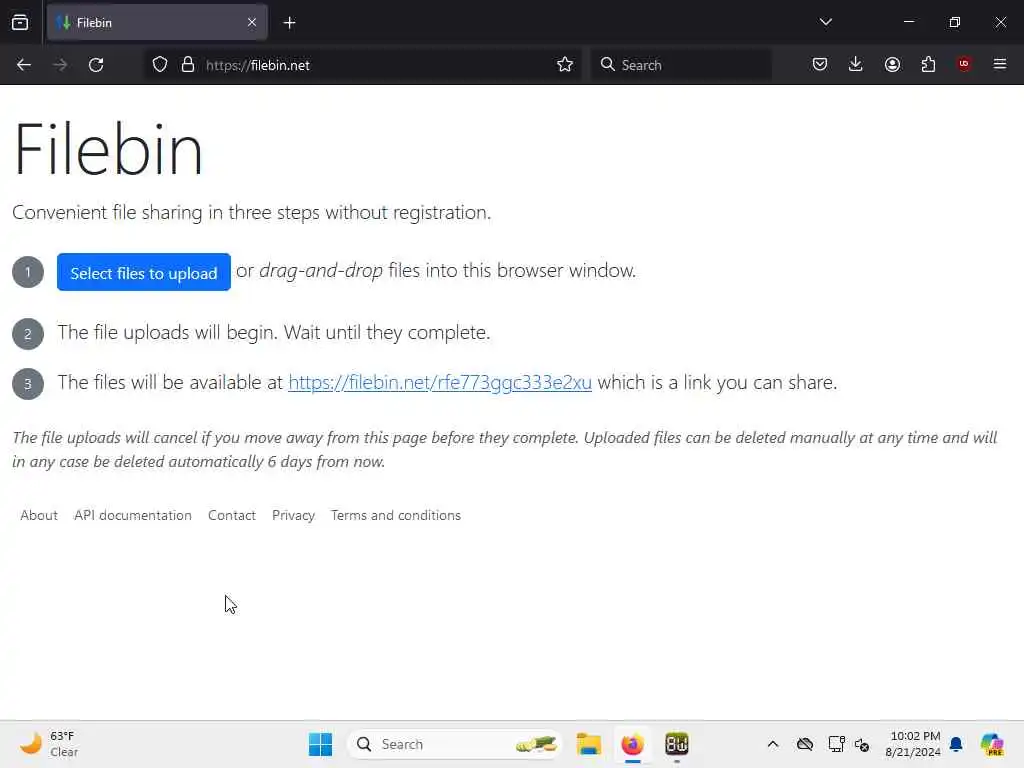Open the Downloads panel icon

(856, 65)
